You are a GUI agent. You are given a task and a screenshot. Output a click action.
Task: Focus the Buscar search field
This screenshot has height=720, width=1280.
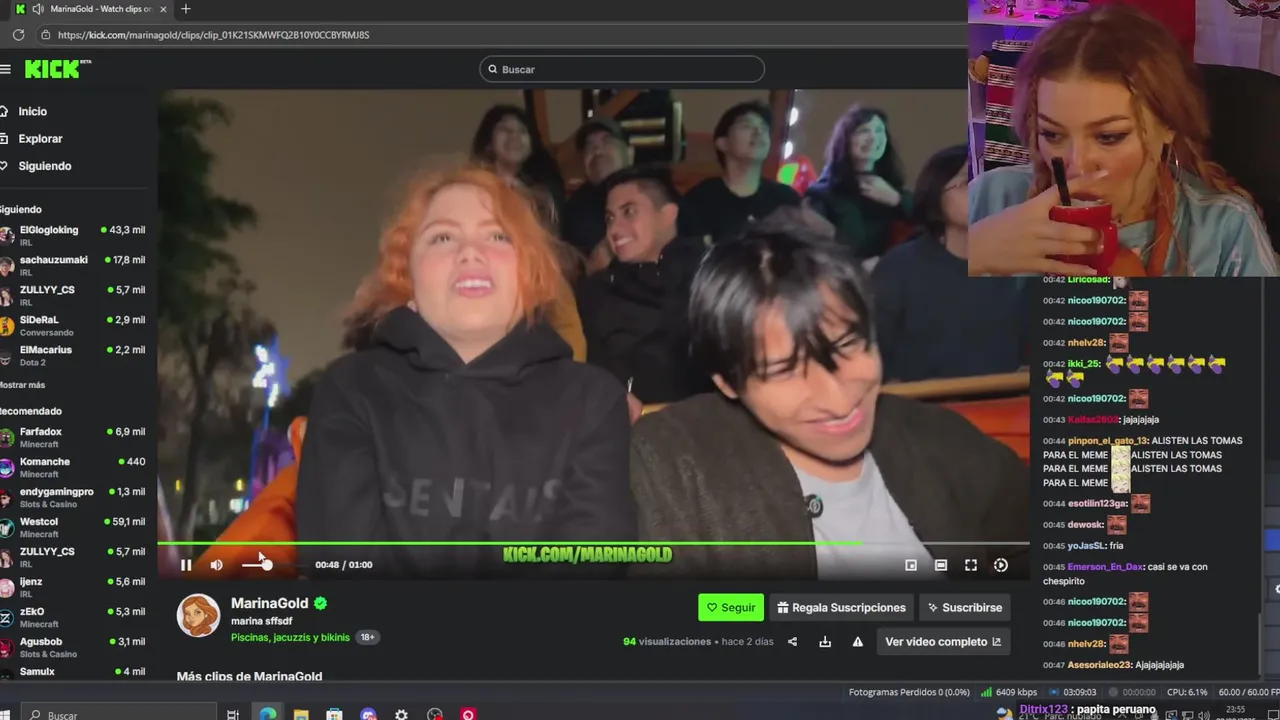622,69
